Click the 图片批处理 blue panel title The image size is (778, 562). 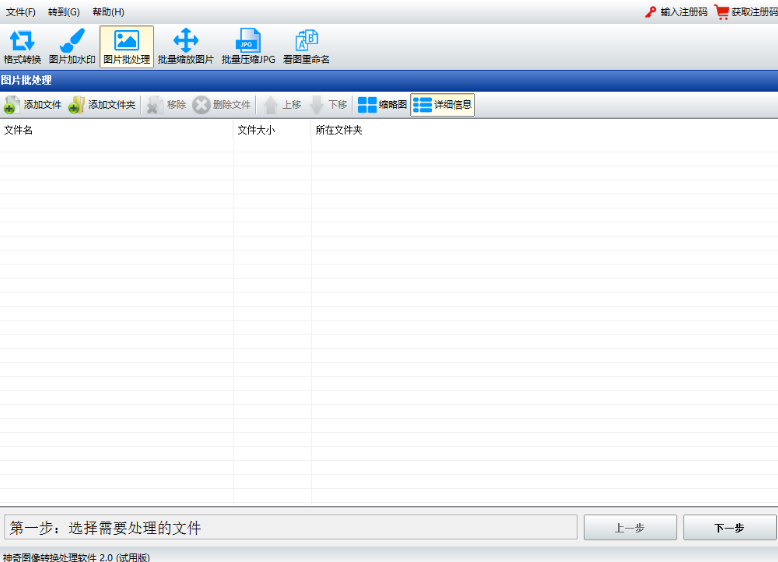coord(26,80)
